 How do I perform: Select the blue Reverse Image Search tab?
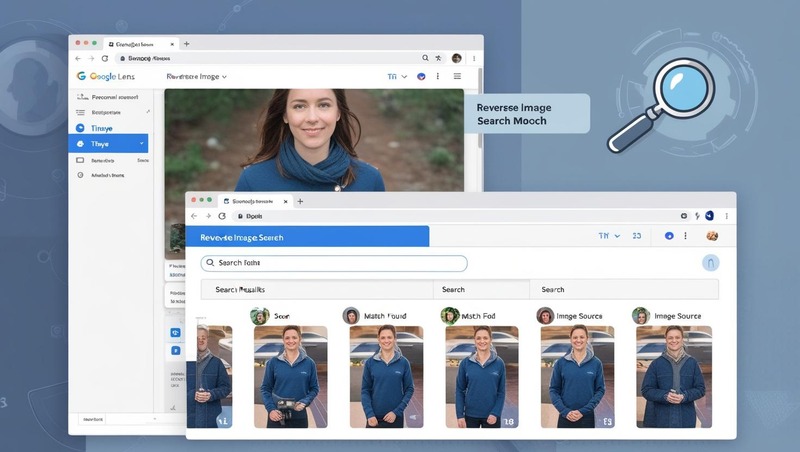point(307,237)
